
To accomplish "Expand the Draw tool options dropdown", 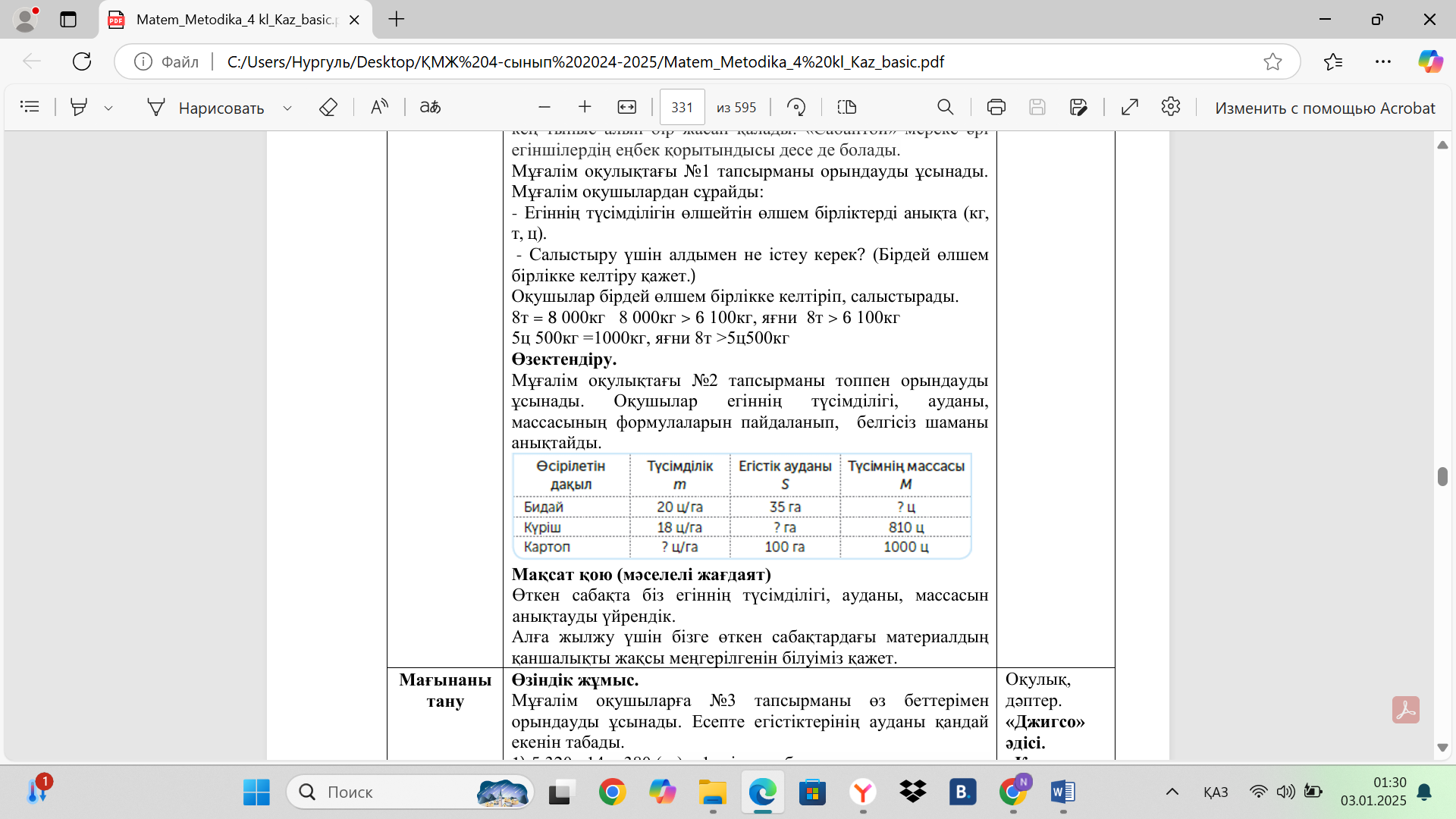I will (287, 108).
